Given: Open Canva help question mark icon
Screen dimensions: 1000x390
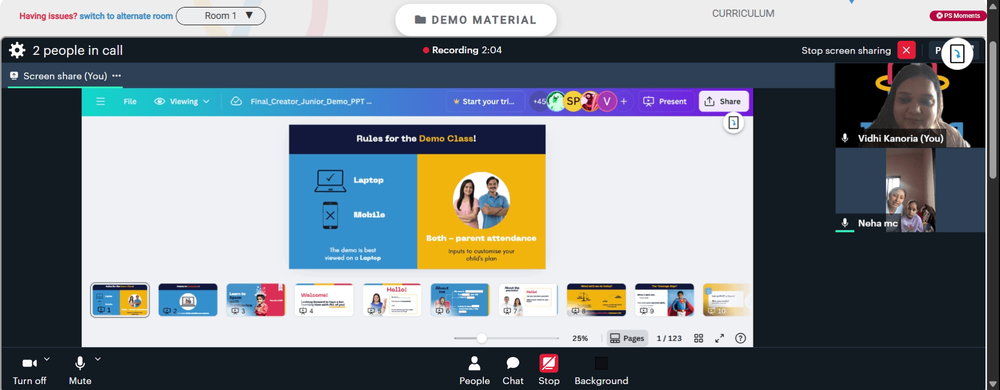Looking at the screenshot, I should click(740, 338).
